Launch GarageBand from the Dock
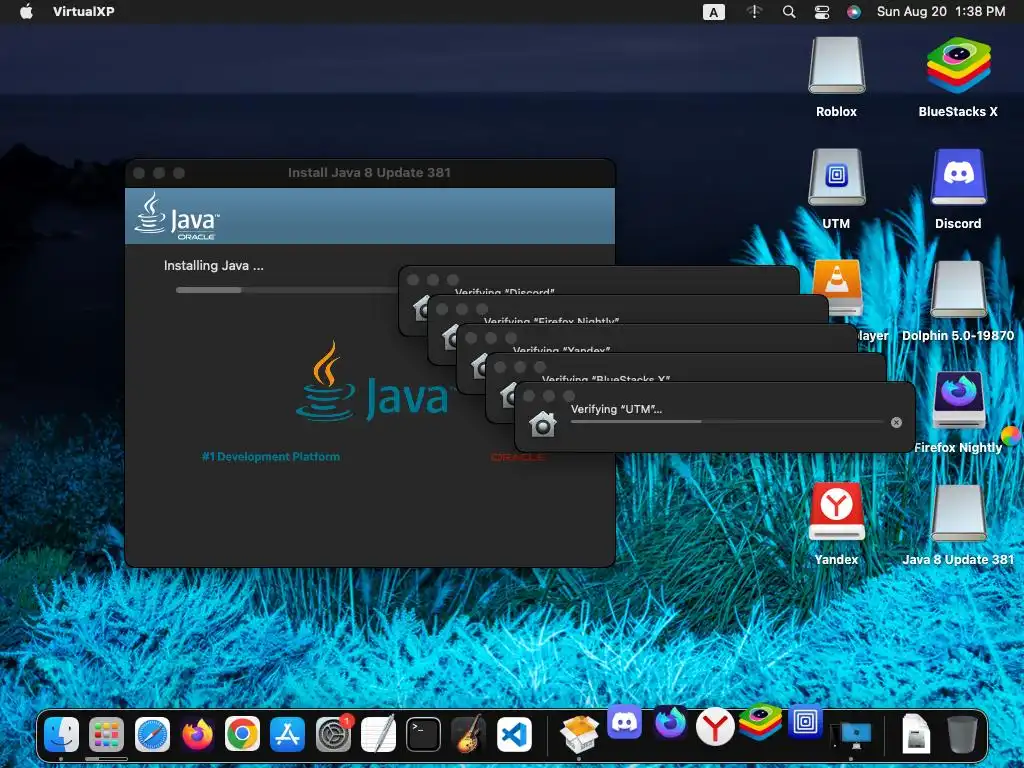Image resolution: width=1024 pixels, height=768 pixels. pyautogui.click(x=469, y=734)
